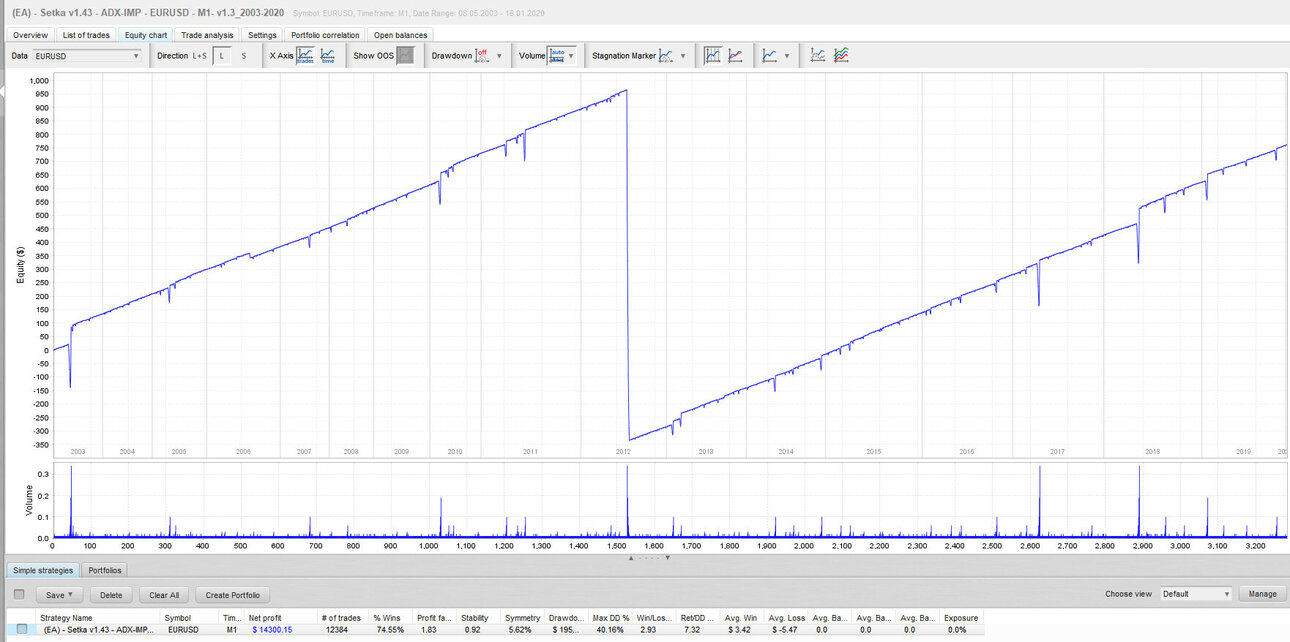Expand the Drawdown dropdown arrow
This screenshot has height=642, width=1290.
tap(499, 56)
